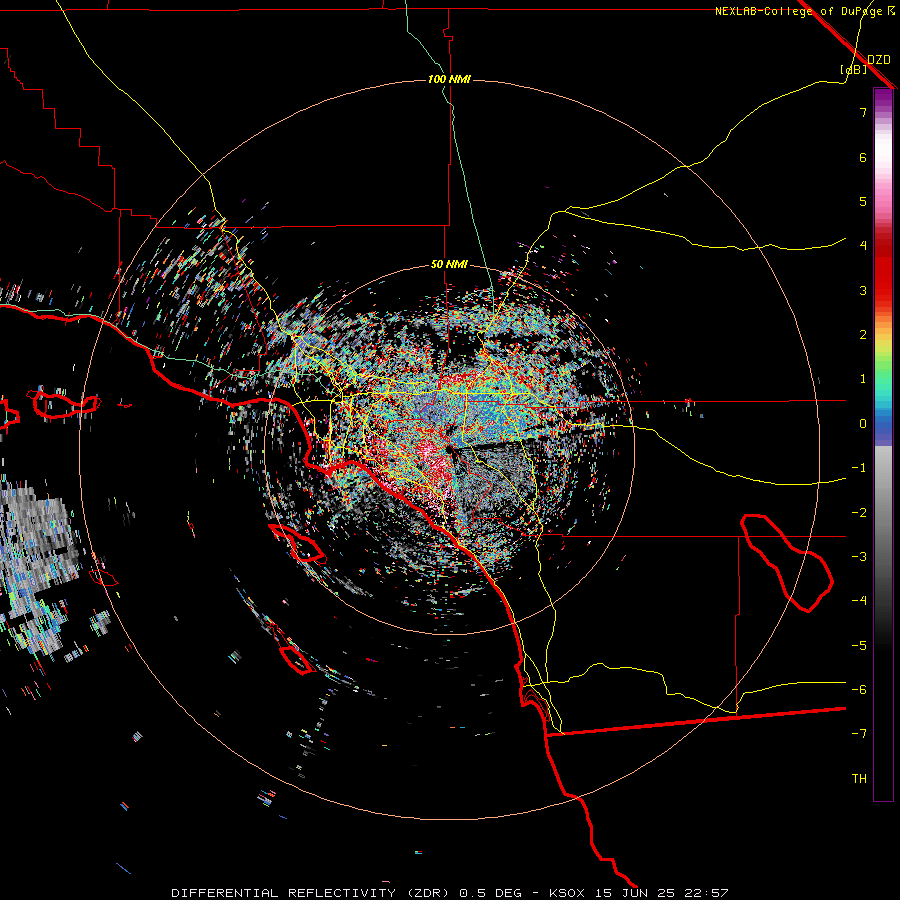Click the 2 value on the color scale
Viewport: 900px width, 900px height.
863,335
